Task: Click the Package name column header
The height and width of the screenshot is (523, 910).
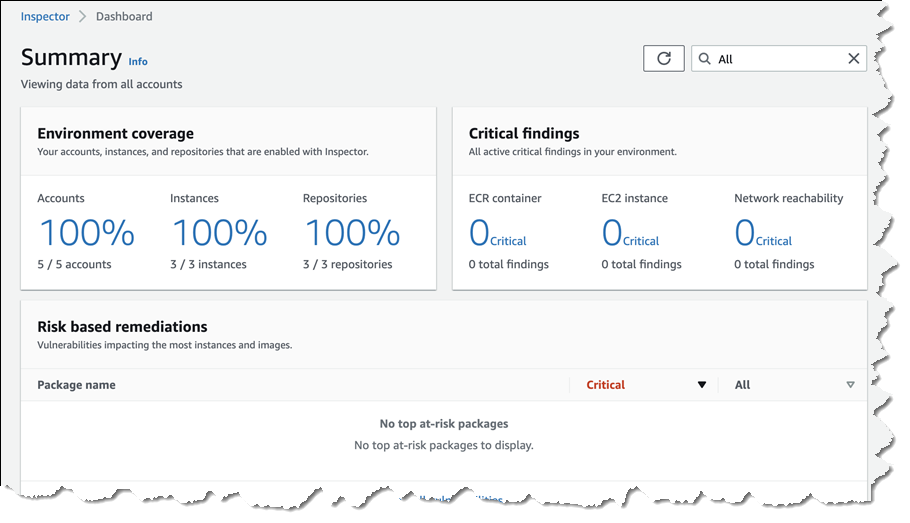Action: pos(76,385)
